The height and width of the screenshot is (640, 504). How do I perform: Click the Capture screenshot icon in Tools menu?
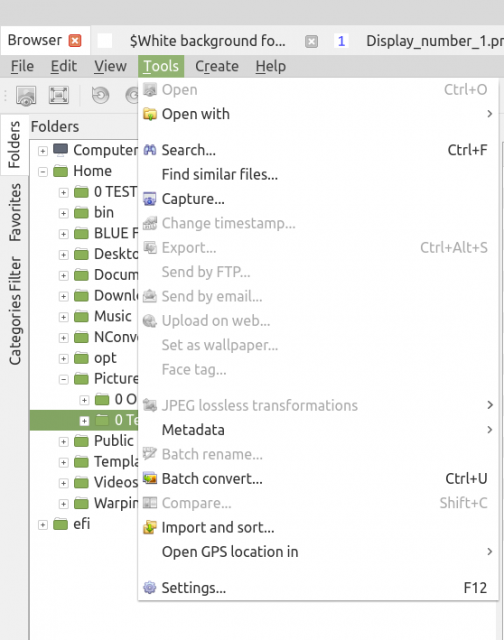(x=150, y=199)
